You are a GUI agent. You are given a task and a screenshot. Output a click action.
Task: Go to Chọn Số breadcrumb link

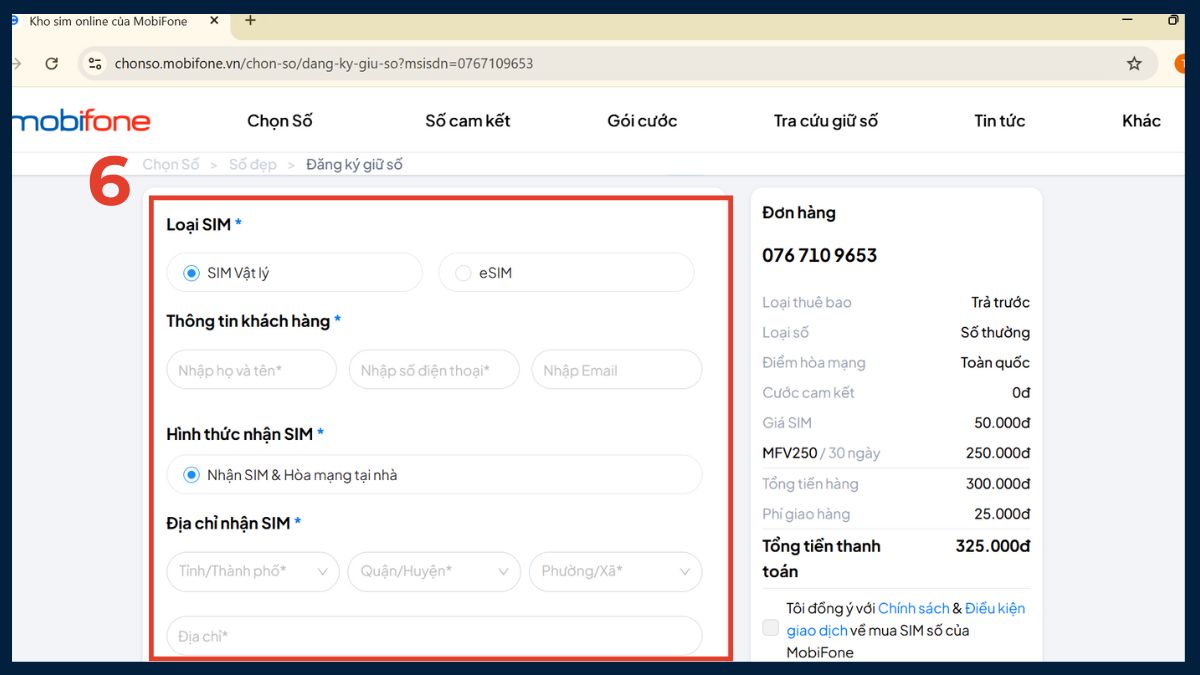point(171,164)
